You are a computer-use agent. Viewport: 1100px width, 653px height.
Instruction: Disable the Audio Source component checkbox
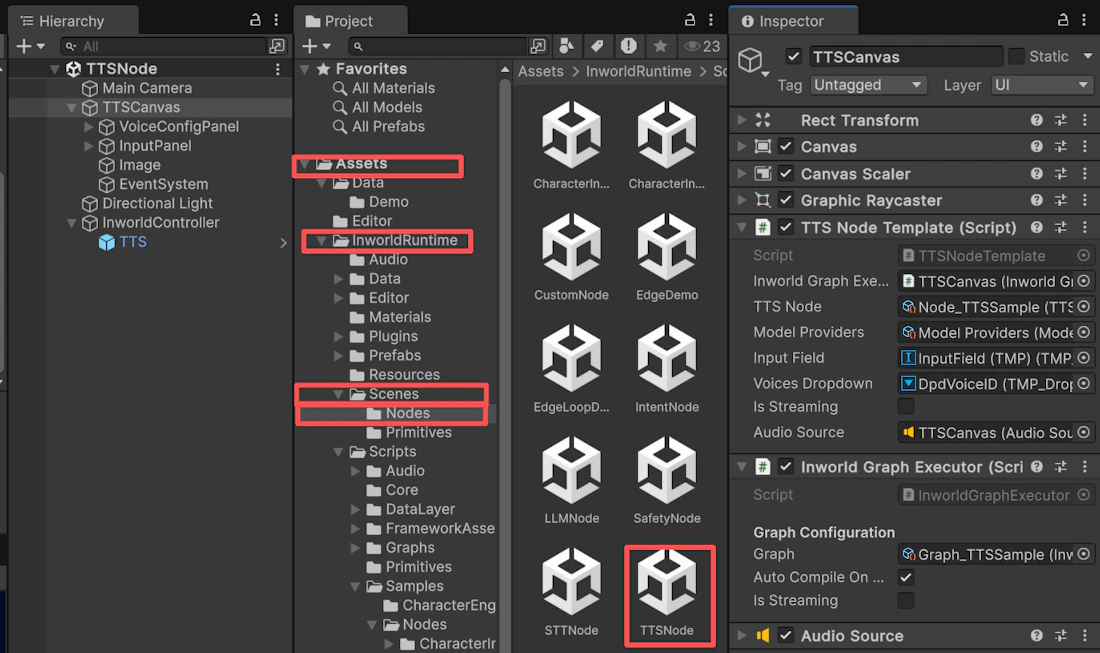tap(786, 635)
